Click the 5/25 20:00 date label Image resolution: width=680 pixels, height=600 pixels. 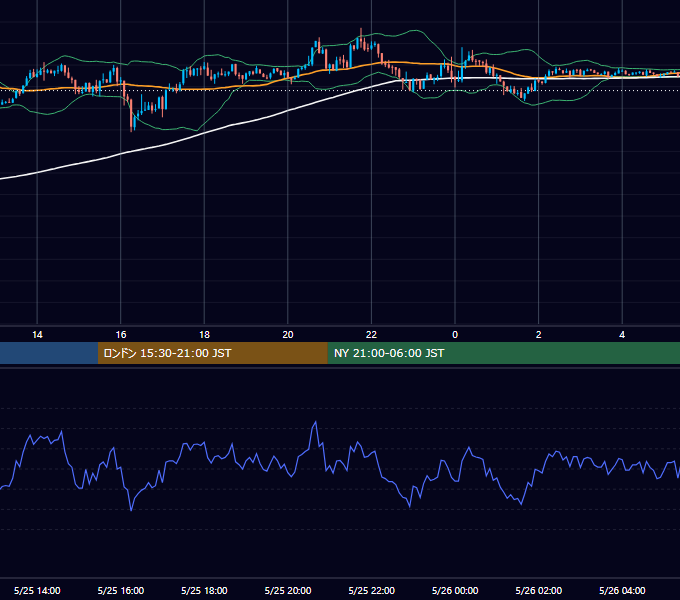coord(288,590)
